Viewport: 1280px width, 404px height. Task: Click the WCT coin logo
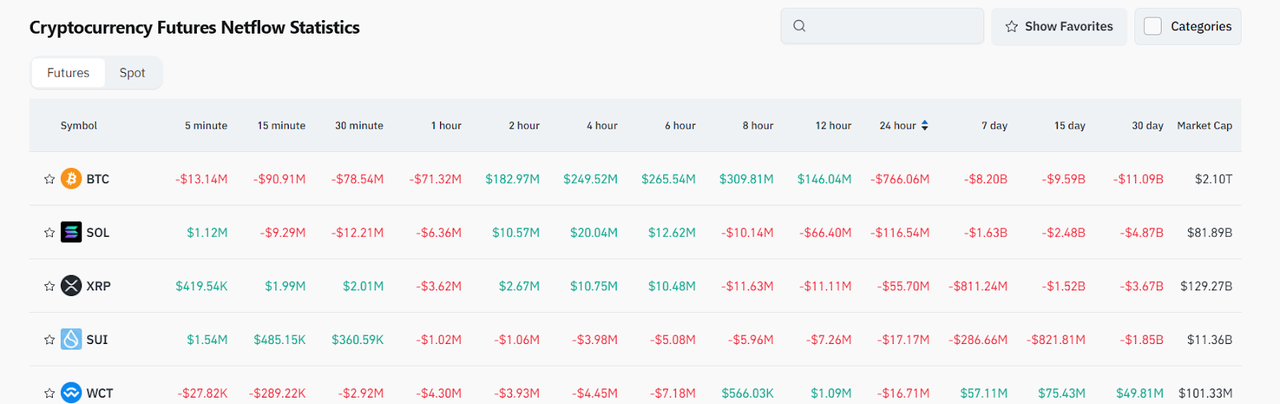coord(71,393)
